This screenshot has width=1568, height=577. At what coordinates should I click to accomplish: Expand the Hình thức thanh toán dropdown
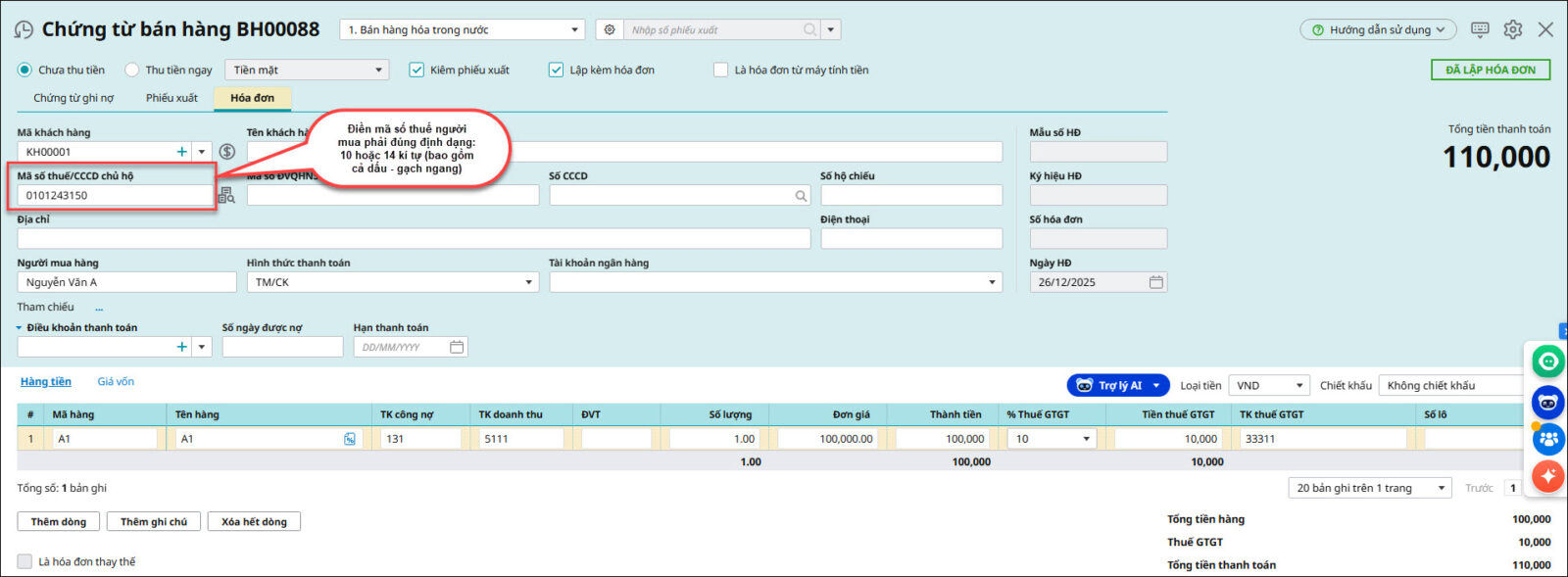[x=528, y=282]
